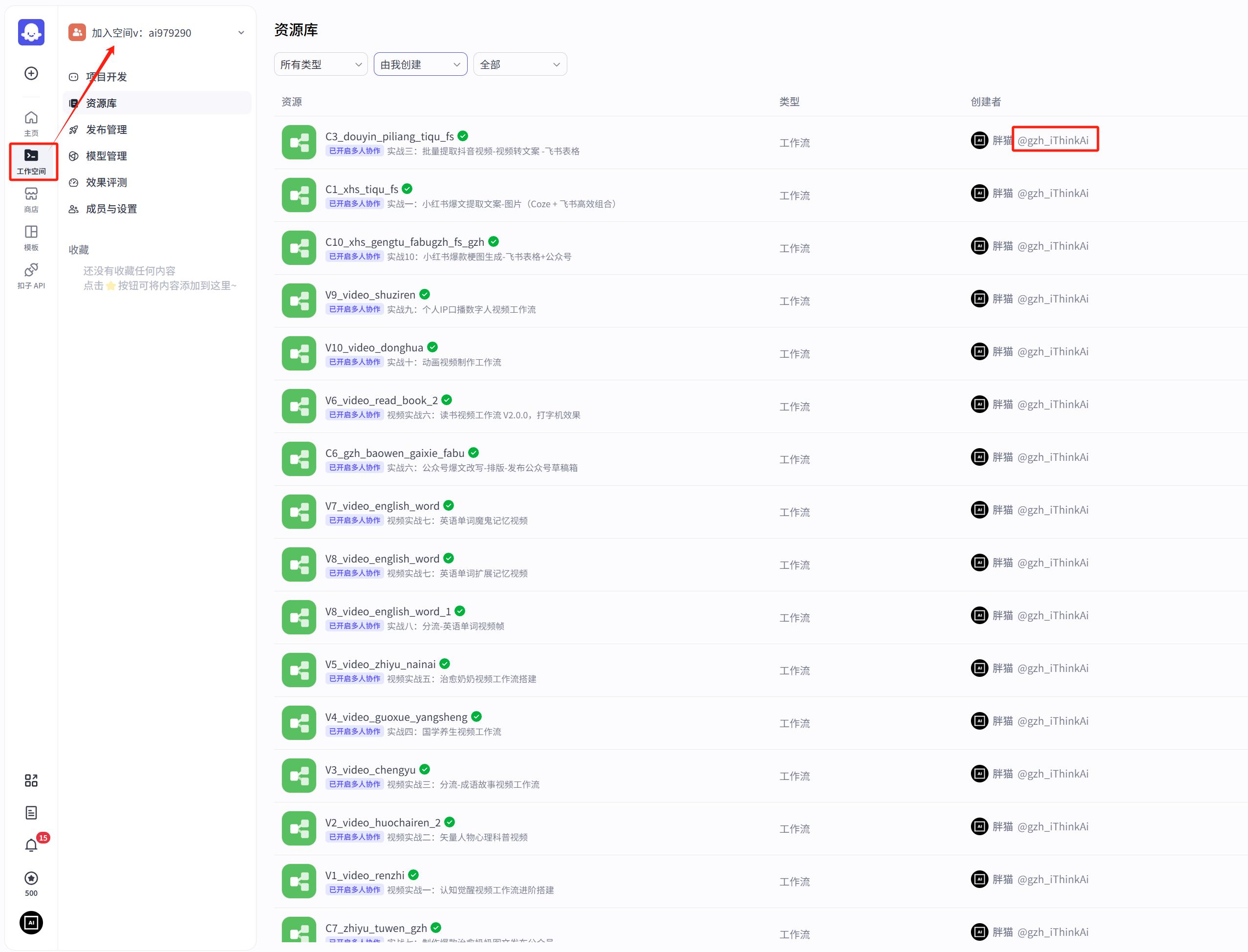Open workflow C10_xhs_gengtu_fabugzh_fs_gzh
Viewport: 1248px width, 952px height.
(405, 242)
